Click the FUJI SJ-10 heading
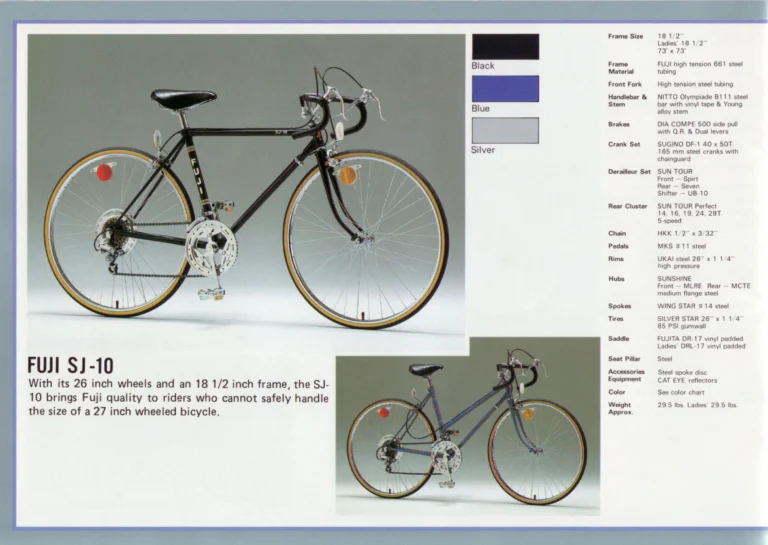Image resolution: width=768 pixels, height=545 pixels. (71, 366)
